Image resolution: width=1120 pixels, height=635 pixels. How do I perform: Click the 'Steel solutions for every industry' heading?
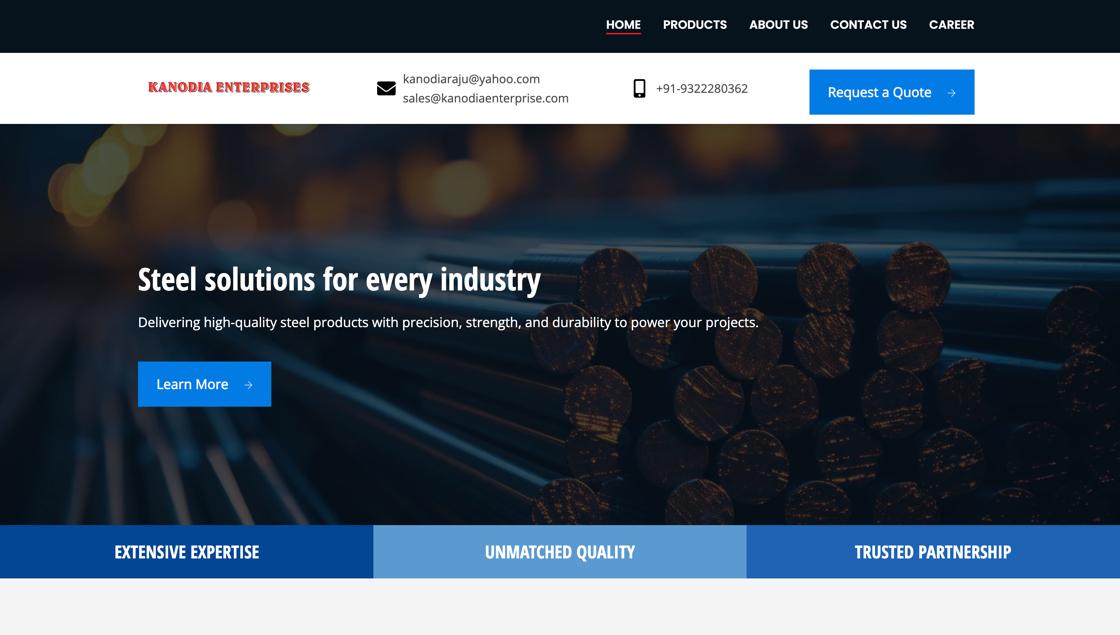[339, 279]
